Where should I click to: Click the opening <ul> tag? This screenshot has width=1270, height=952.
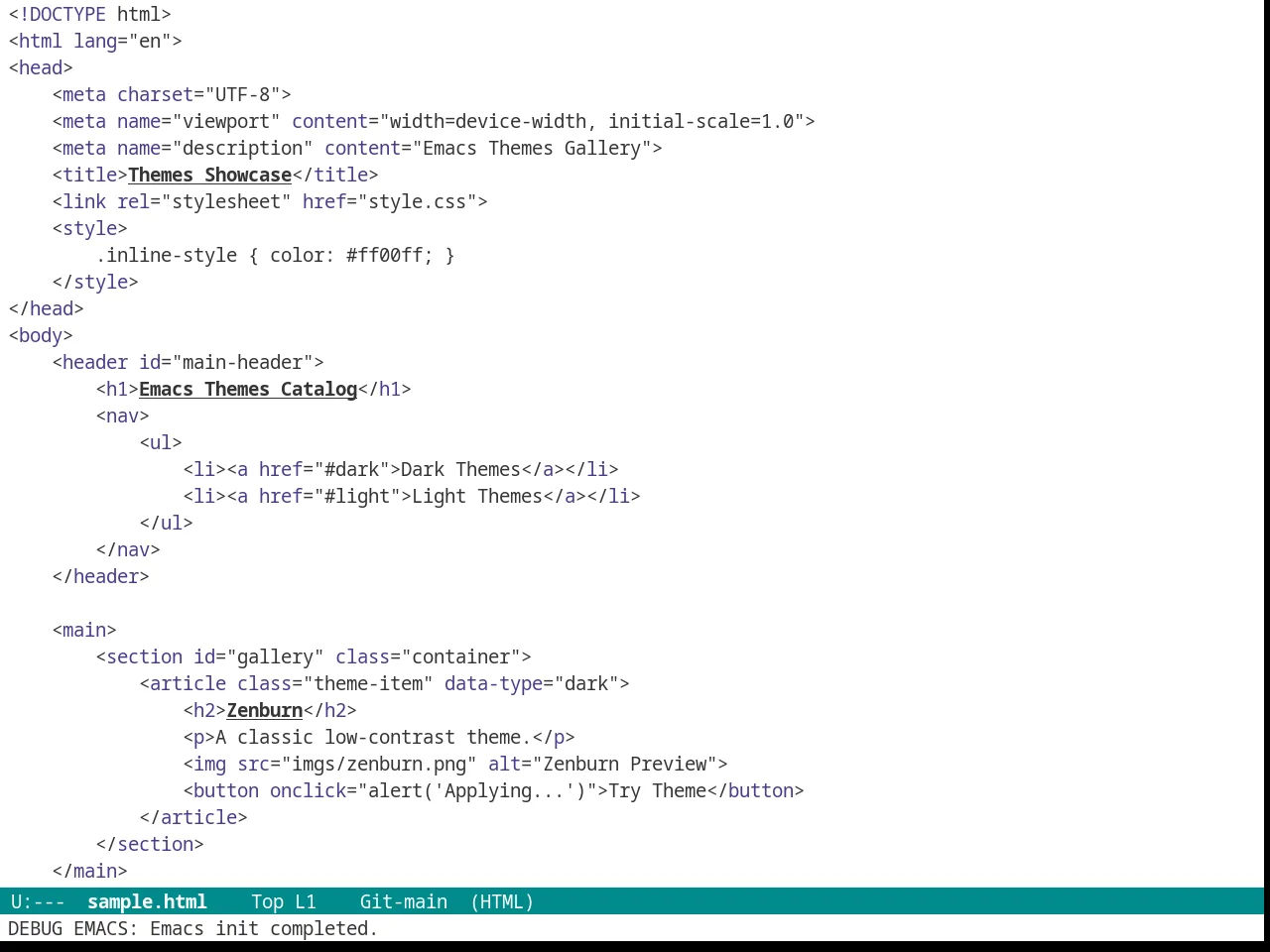point(161,442)
